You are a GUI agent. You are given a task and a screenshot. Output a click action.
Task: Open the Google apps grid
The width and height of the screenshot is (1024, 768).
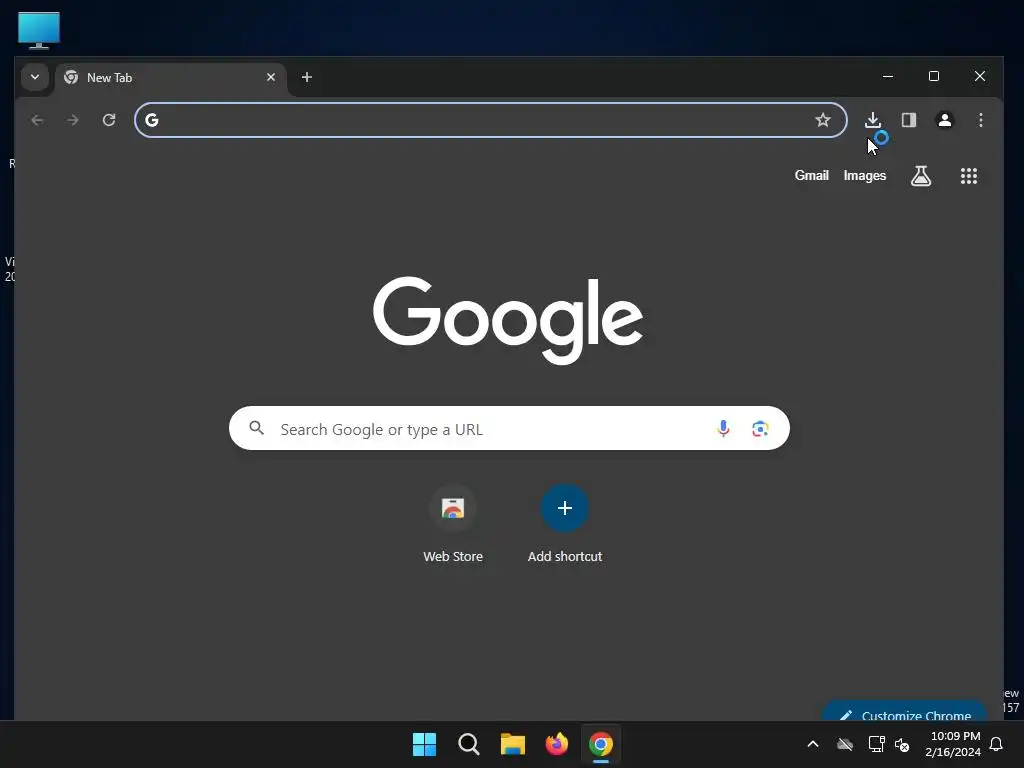(x=968, y=176)
